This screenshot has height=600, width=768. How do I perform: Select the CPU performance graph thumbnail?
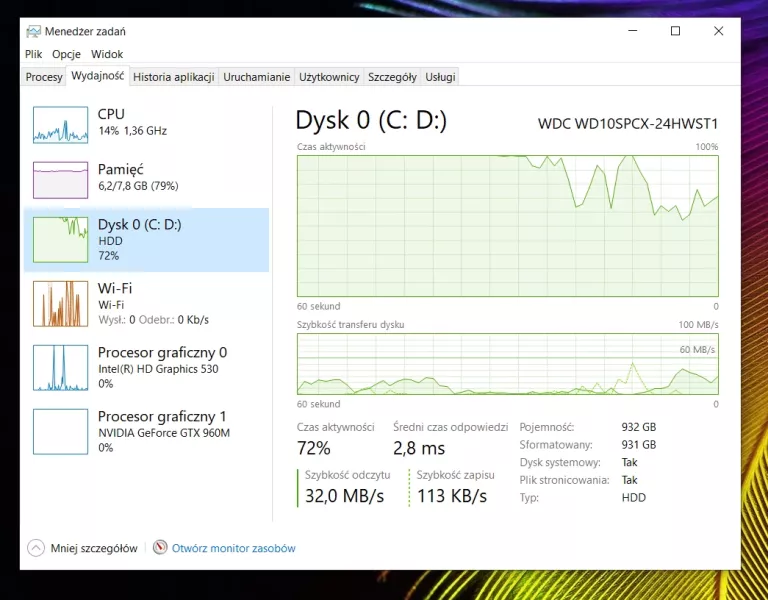click(x=60, y=125)
